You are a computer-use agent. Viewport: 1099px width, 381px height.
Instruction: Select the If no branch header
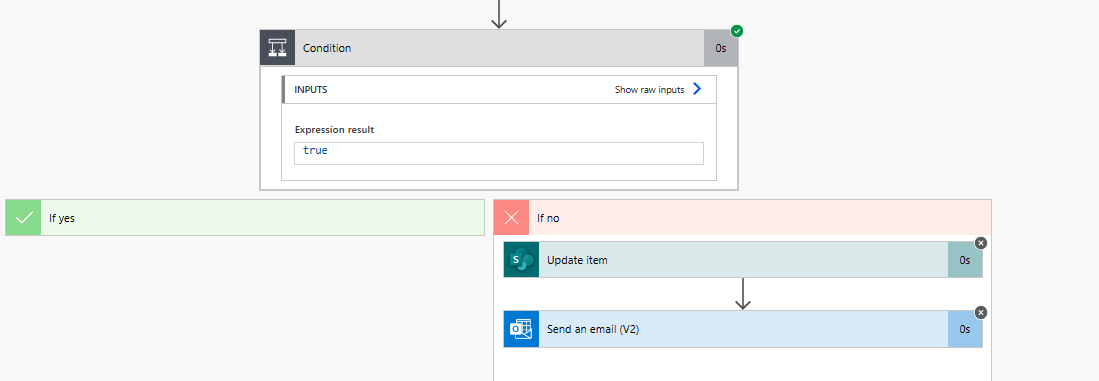tap(742, 218)
